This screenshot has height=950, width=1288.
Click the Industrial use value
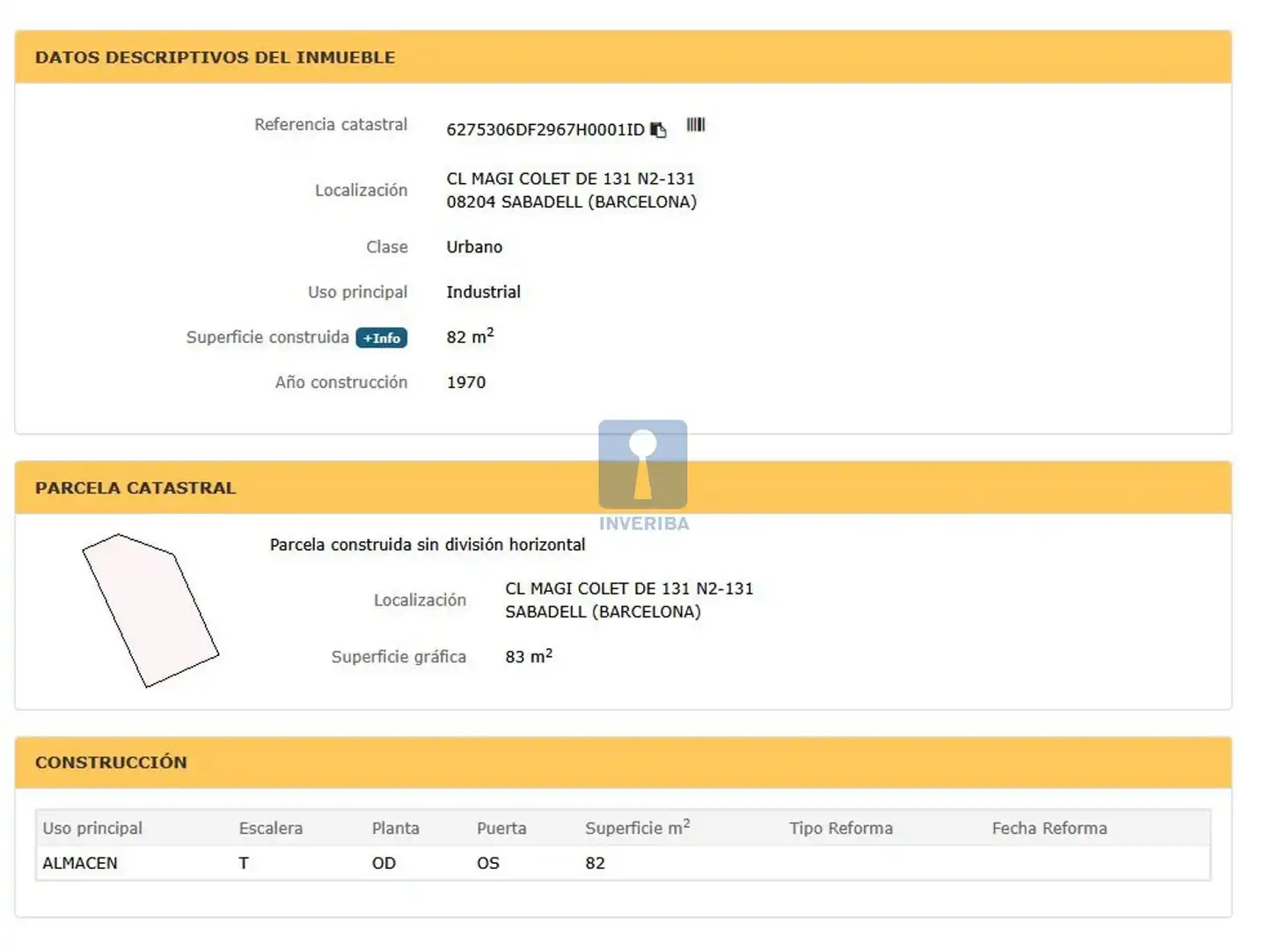pyautogui.click(x=483, y=292)
